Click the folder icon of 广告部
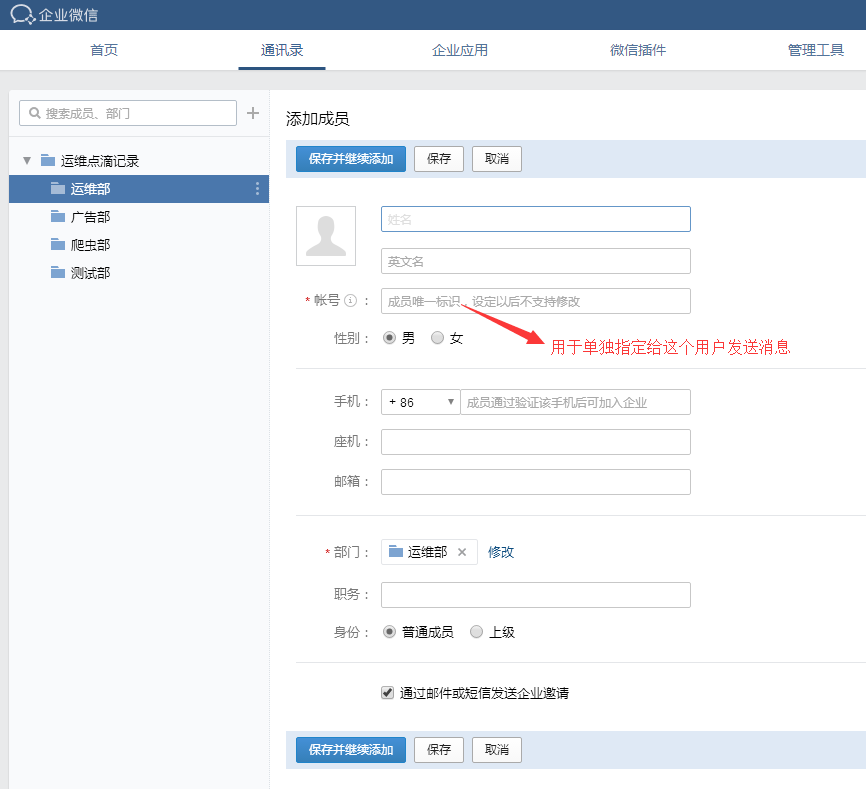 pyautogui.click(x=58, y=216)
